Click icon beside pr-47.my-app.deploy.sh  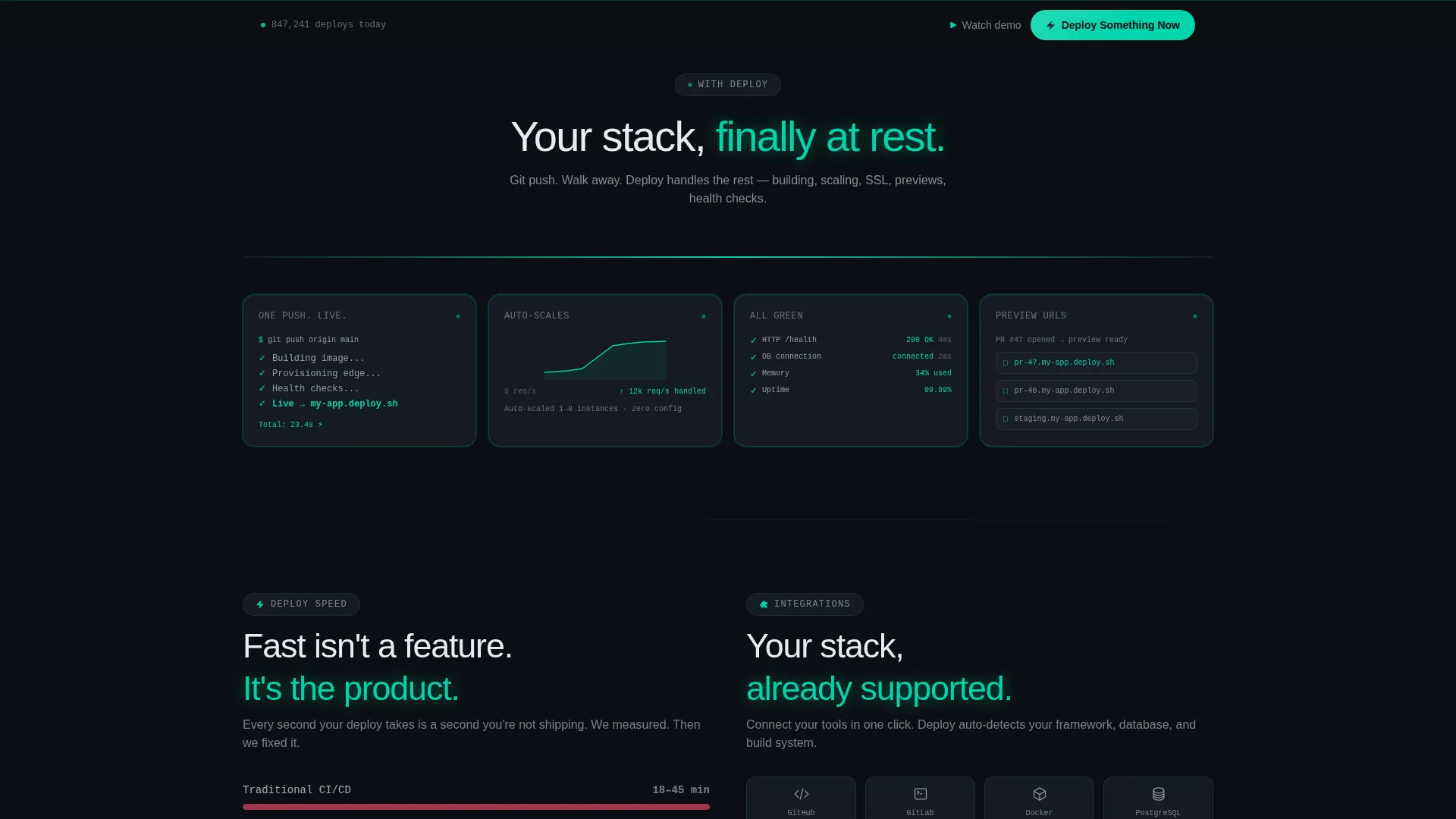1006,363
